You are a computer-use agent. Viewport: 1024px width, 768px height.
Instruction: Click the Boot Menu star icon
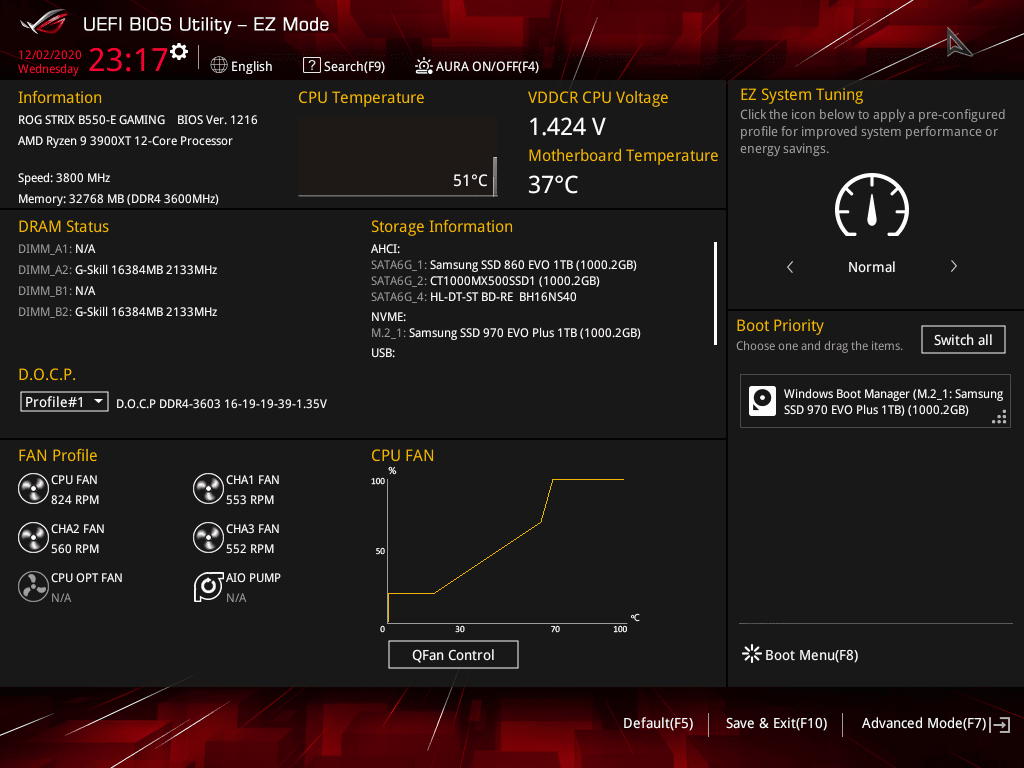(x=752, y=654)
